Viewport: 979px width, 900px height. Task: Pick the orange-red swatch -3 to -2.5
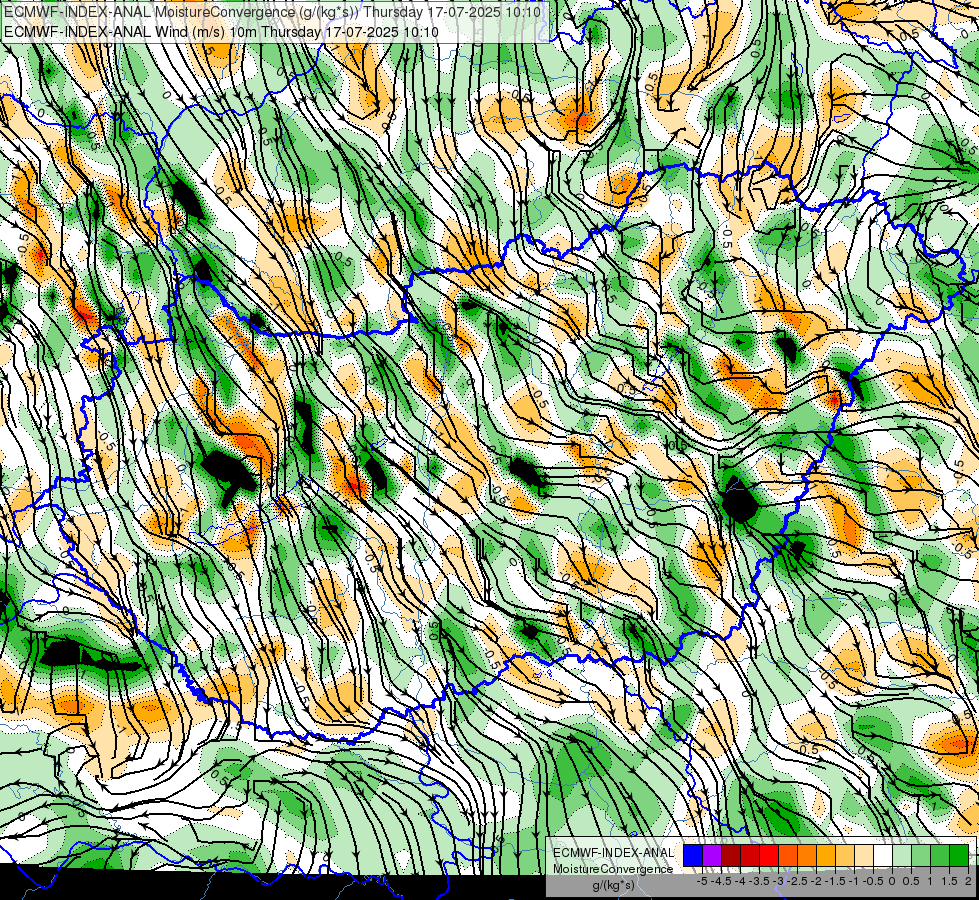[788, 856]
